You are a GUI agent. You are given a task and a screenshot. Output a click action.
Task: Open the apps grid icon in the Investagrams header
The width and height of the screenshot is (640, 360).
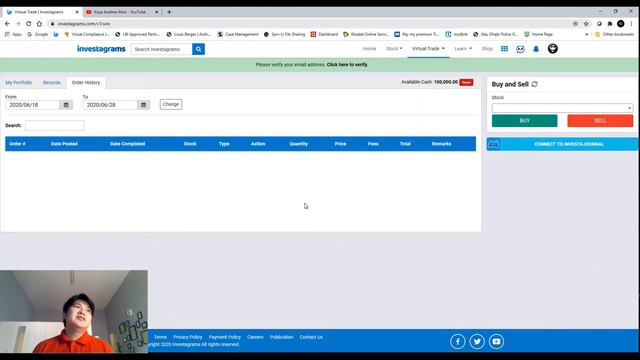pyautogui.click(x=504, y=49)
